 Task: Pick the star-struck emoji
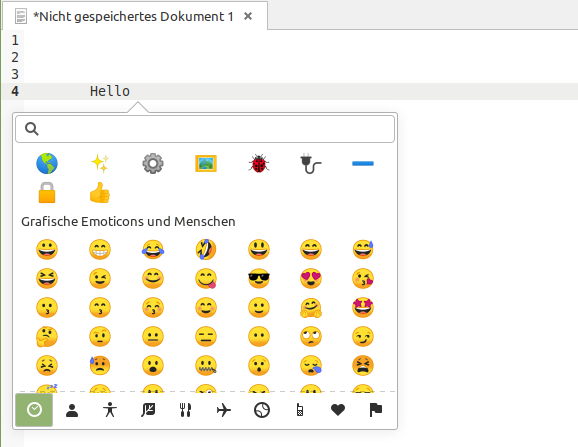click(x=363, y=308)
